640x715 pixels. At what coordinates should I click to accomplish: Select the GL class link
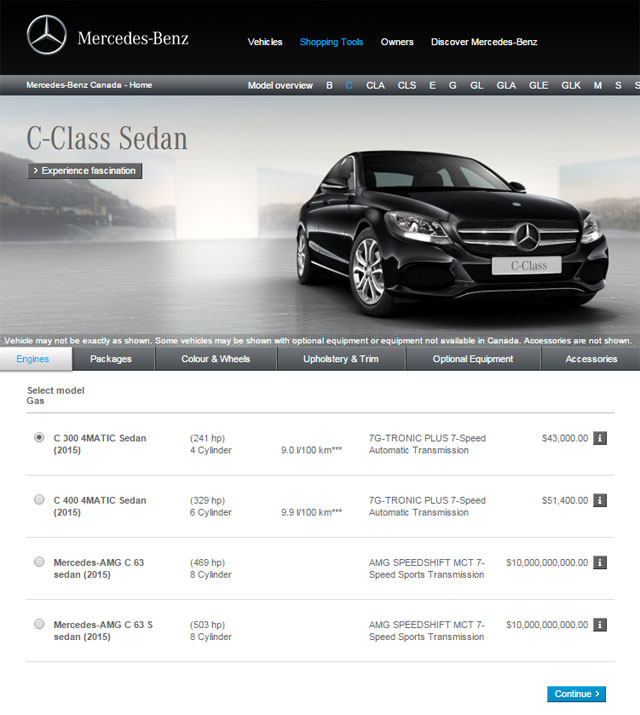click(x=477, y=85)
